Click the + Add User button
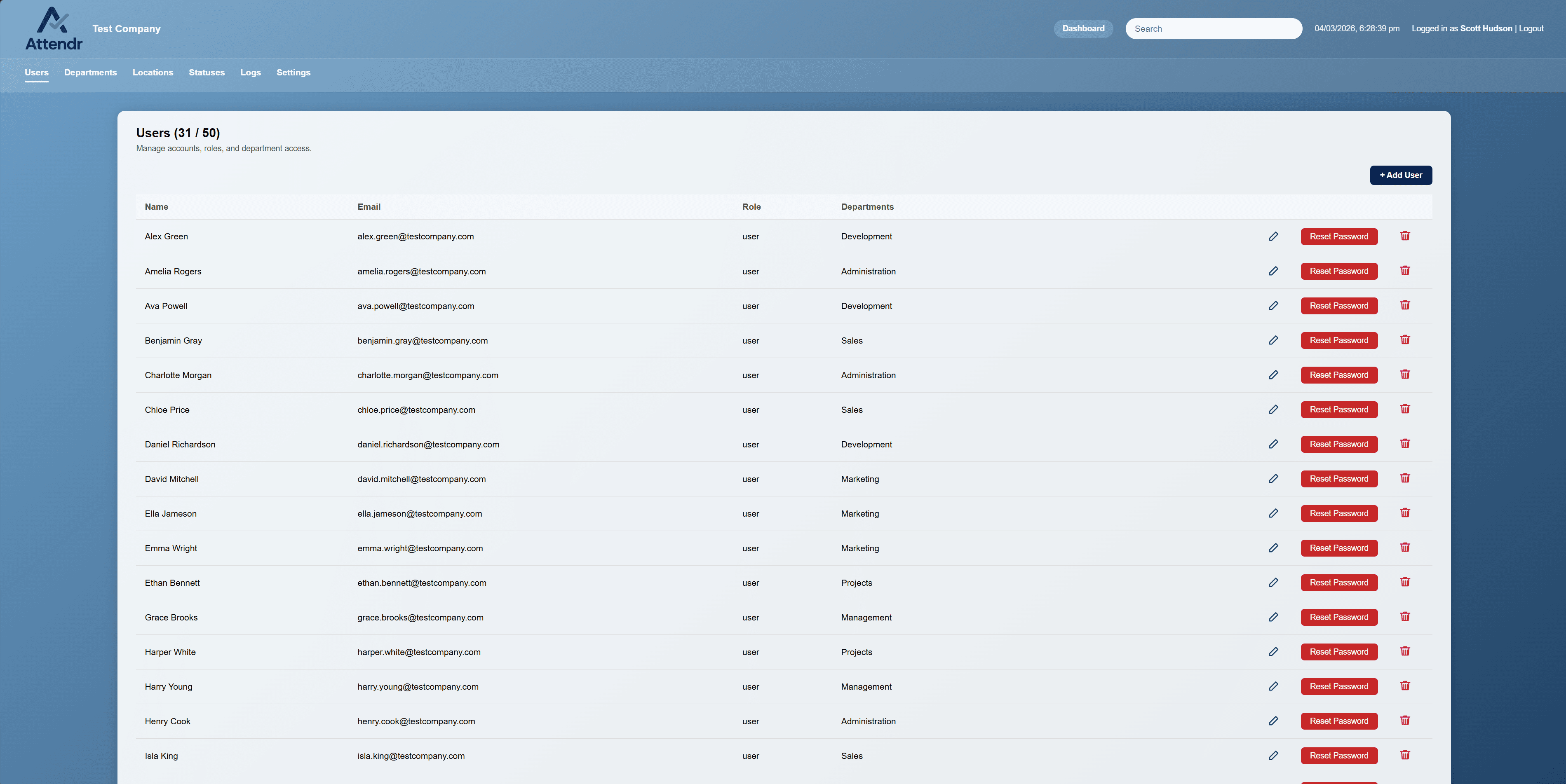Viewport: 1566px width, 784px height. (1401, 175)
